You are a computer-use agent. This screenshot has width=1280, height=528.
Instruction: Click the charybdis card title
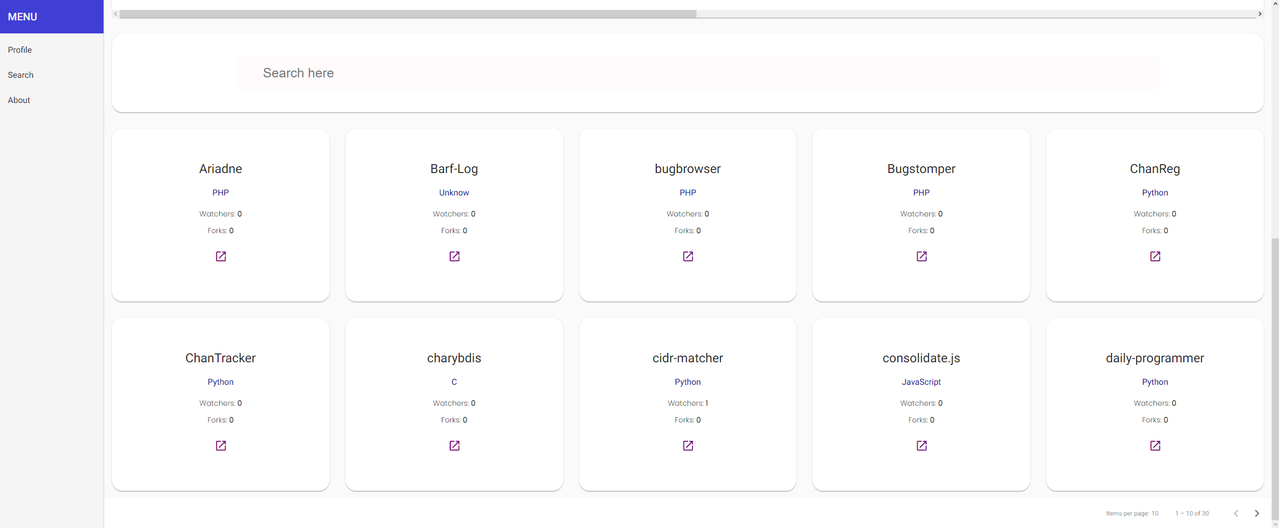pos(454,358)
